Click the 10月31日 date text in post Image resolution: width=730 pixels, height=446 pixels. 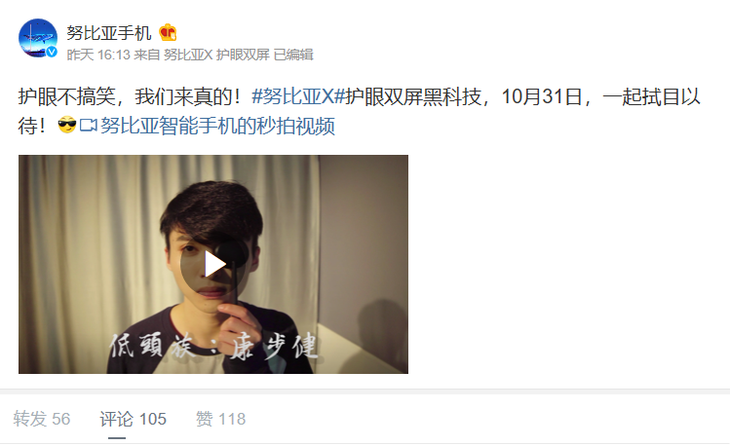click(x=542, y=97)
